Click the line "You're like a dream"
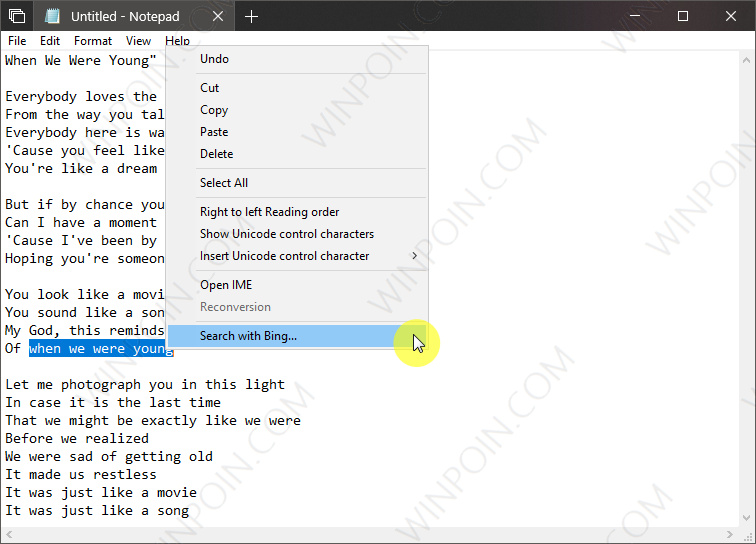Image resolution: width=756 pixels, height=544 pixels. coord(81,168)
